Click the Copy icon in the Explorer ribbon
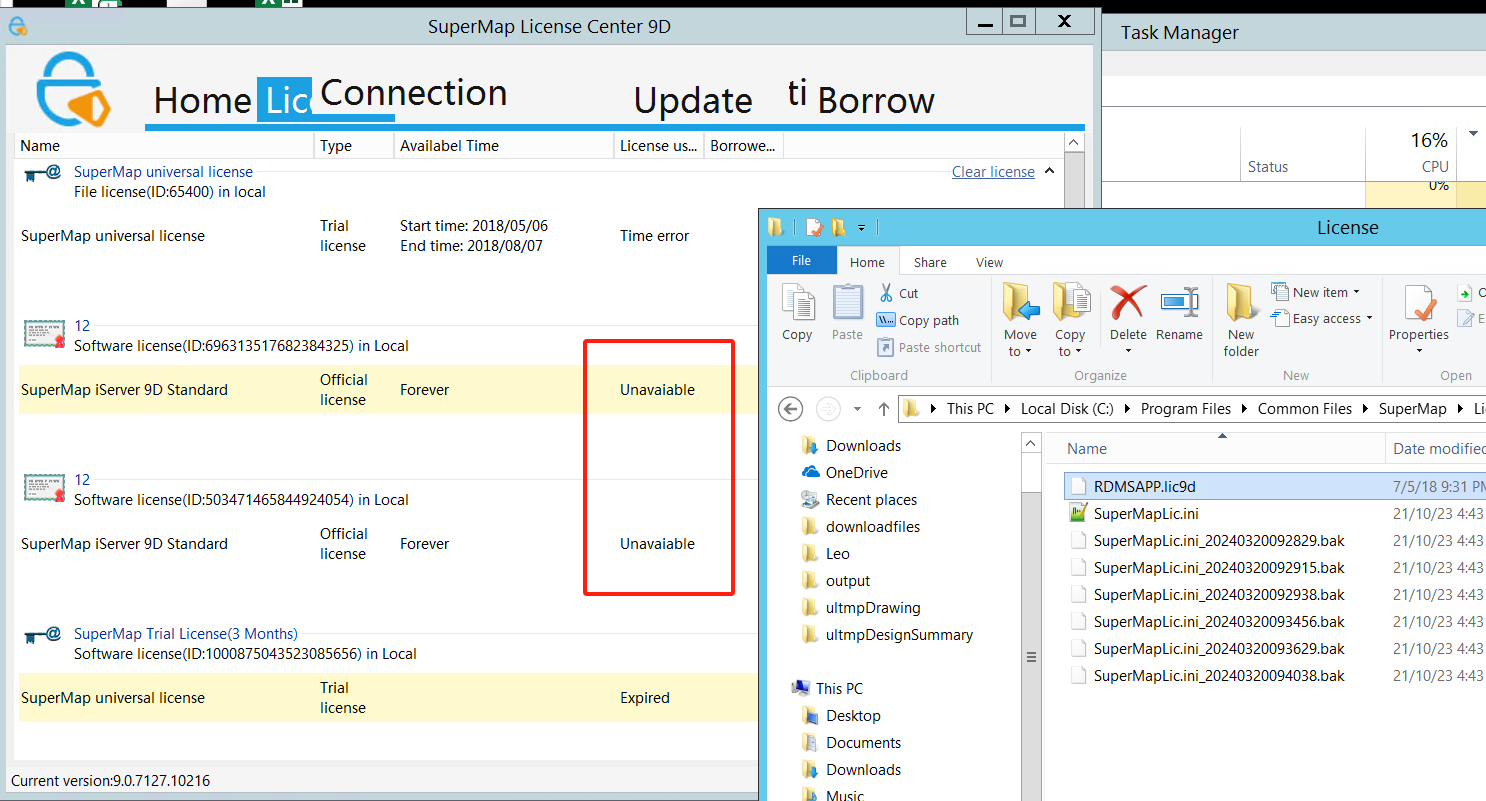Screen dimensions: 1486x801 click(x=797, y=303)
